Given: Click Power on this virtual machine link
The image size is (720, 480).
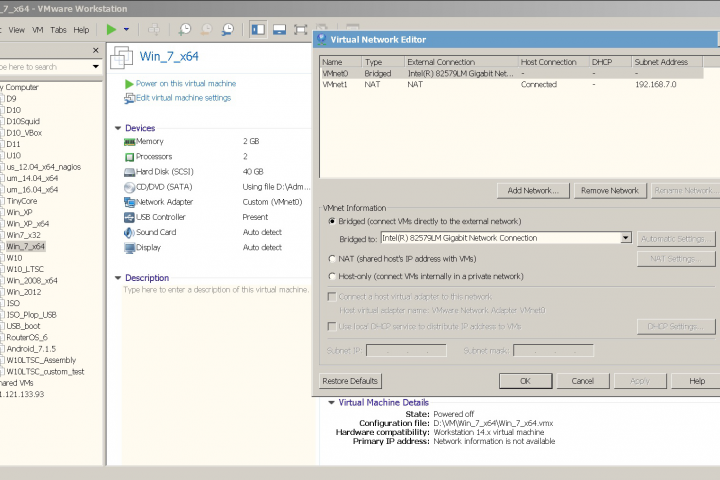Looking at the screenshot, I should [x=186, y=84].
